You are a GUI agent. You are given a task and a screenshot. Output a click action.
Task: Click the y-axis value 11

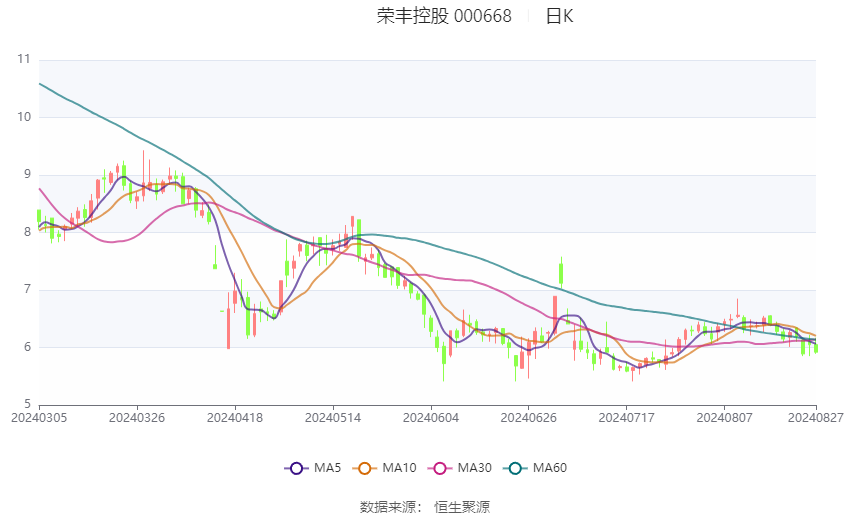click(x=24, y=59)
